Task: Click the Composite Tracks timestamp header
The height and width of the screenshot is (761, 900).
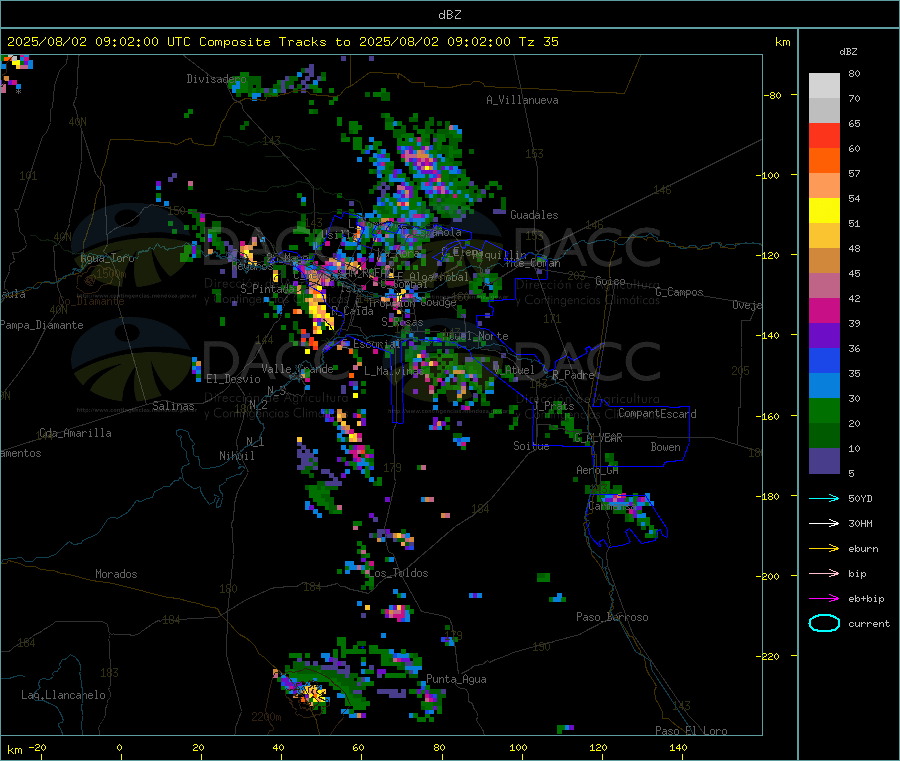Action: (282, 42)
